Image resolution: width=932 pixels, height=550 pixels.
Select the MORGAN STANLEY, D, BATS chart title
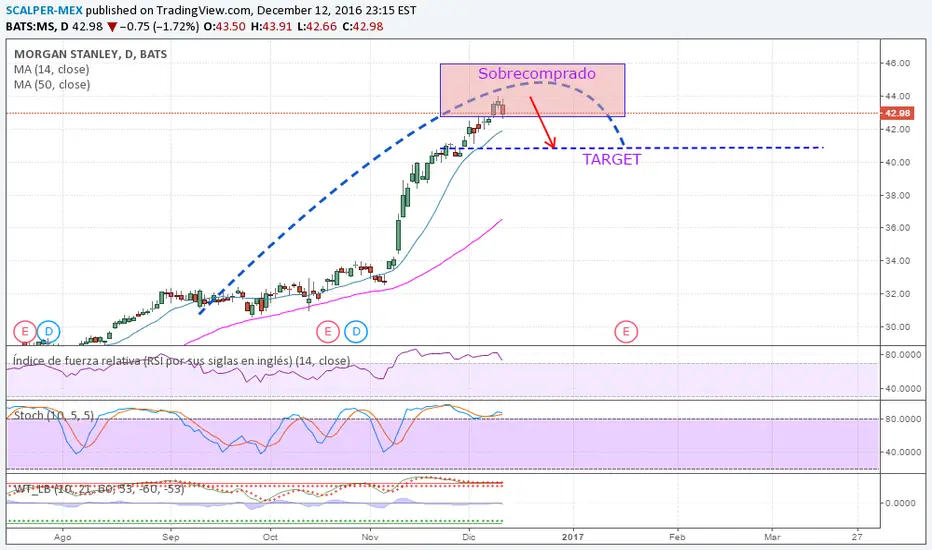(x=90, y=54)
